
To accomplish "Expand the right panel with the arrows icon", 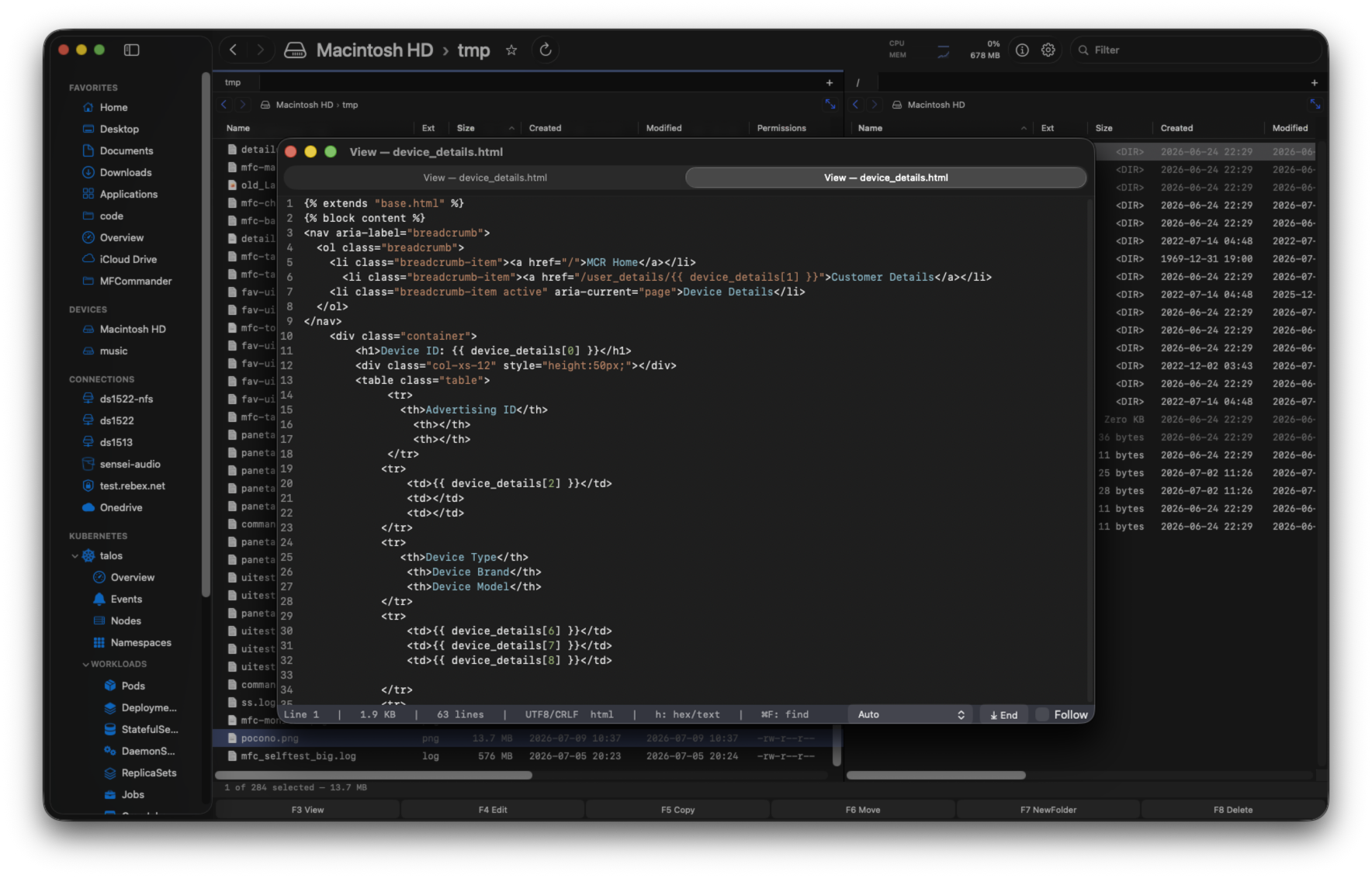I will [x=1315, y=104].
